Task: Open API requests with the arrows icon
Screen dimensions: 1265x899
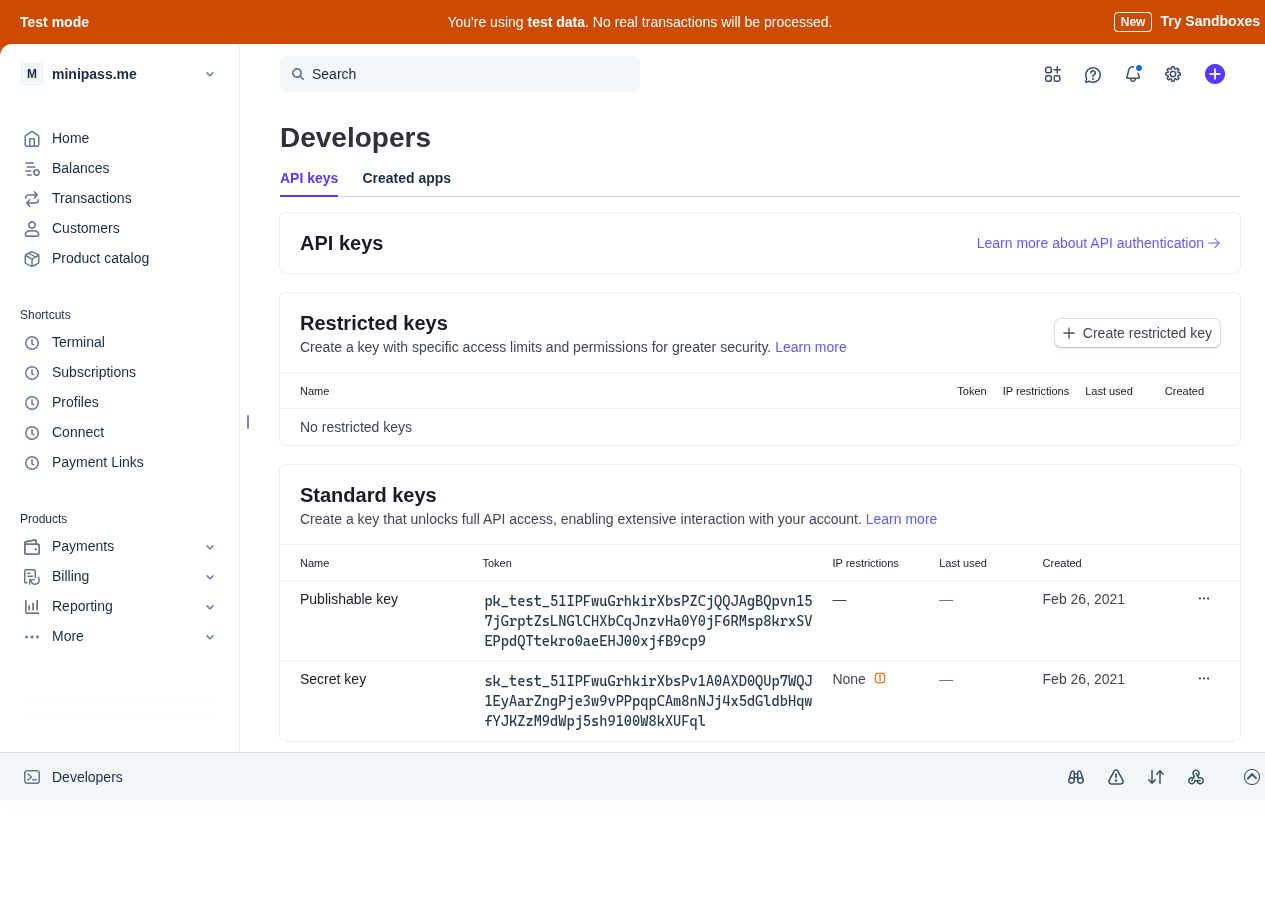Action: [1155, 776]
